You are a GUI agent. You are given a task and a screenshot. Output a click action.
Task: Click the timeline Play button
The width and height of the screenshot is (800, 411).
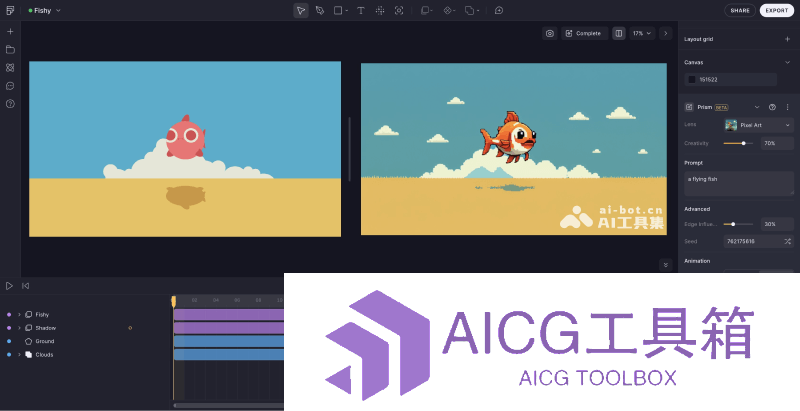click(x=9, y=286)
